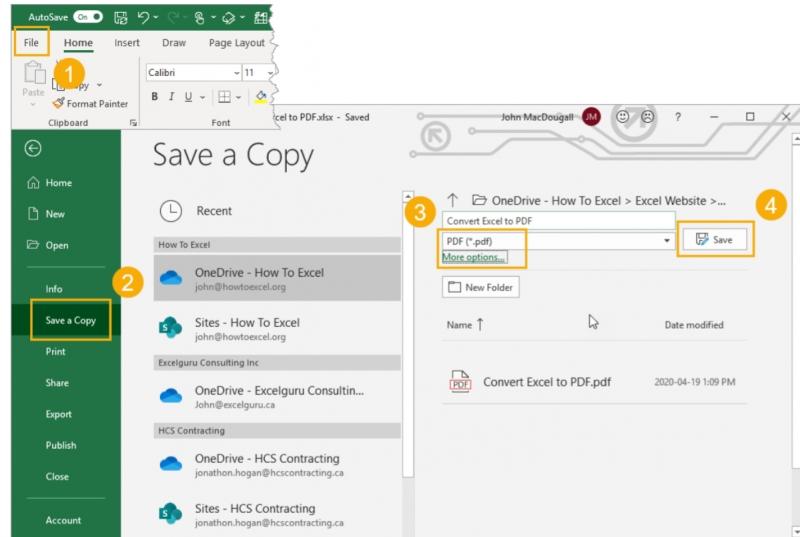Click the frown feedback icon
The height and width of the screenshot is (537, 800).
point(647,117)
